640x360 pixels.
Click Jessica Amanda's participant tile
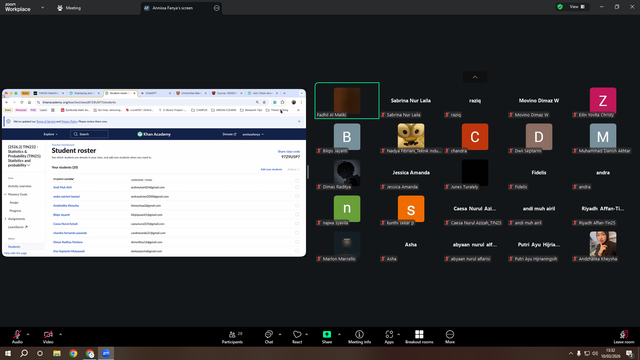click(x=411, y=173)
